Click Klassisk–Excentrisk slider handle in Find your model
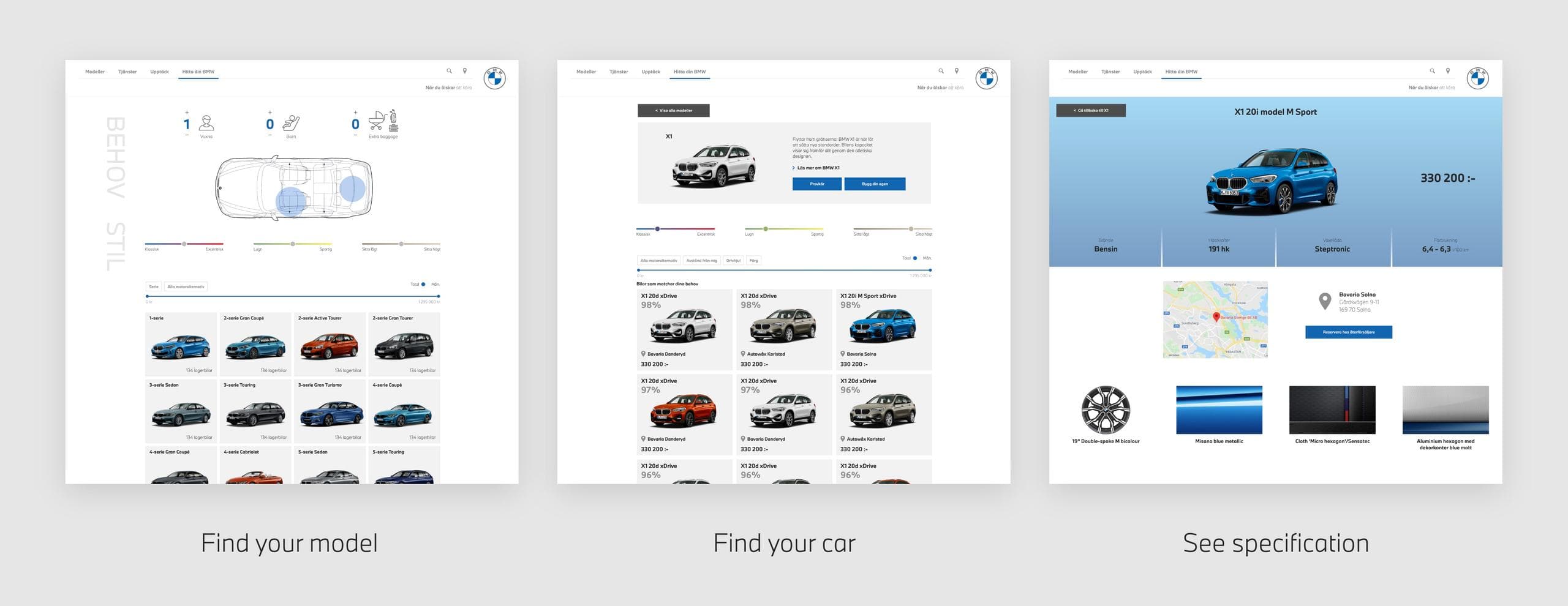This screenshot has width=1568, height=606. click(184, 244)
